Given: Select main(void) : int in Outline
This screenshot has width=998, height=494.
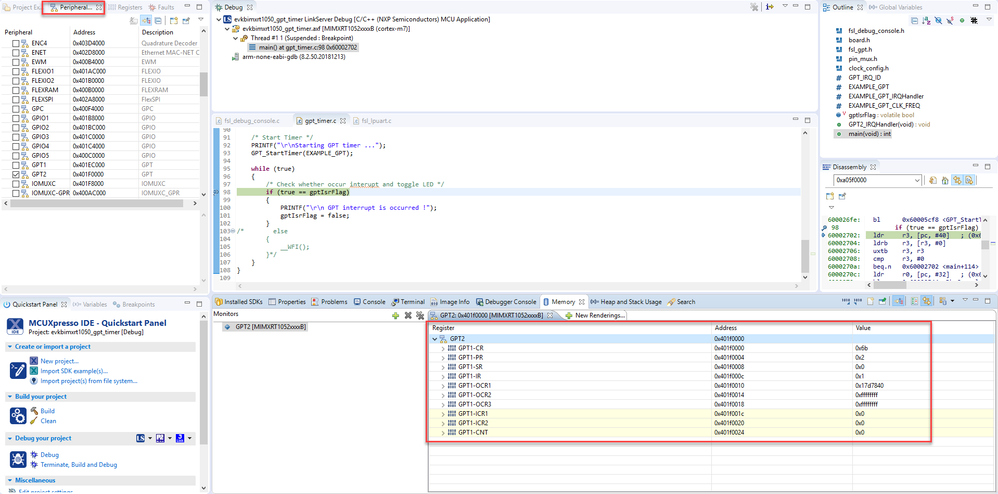Looking at the screenshot, I should [x=867, y=134].
